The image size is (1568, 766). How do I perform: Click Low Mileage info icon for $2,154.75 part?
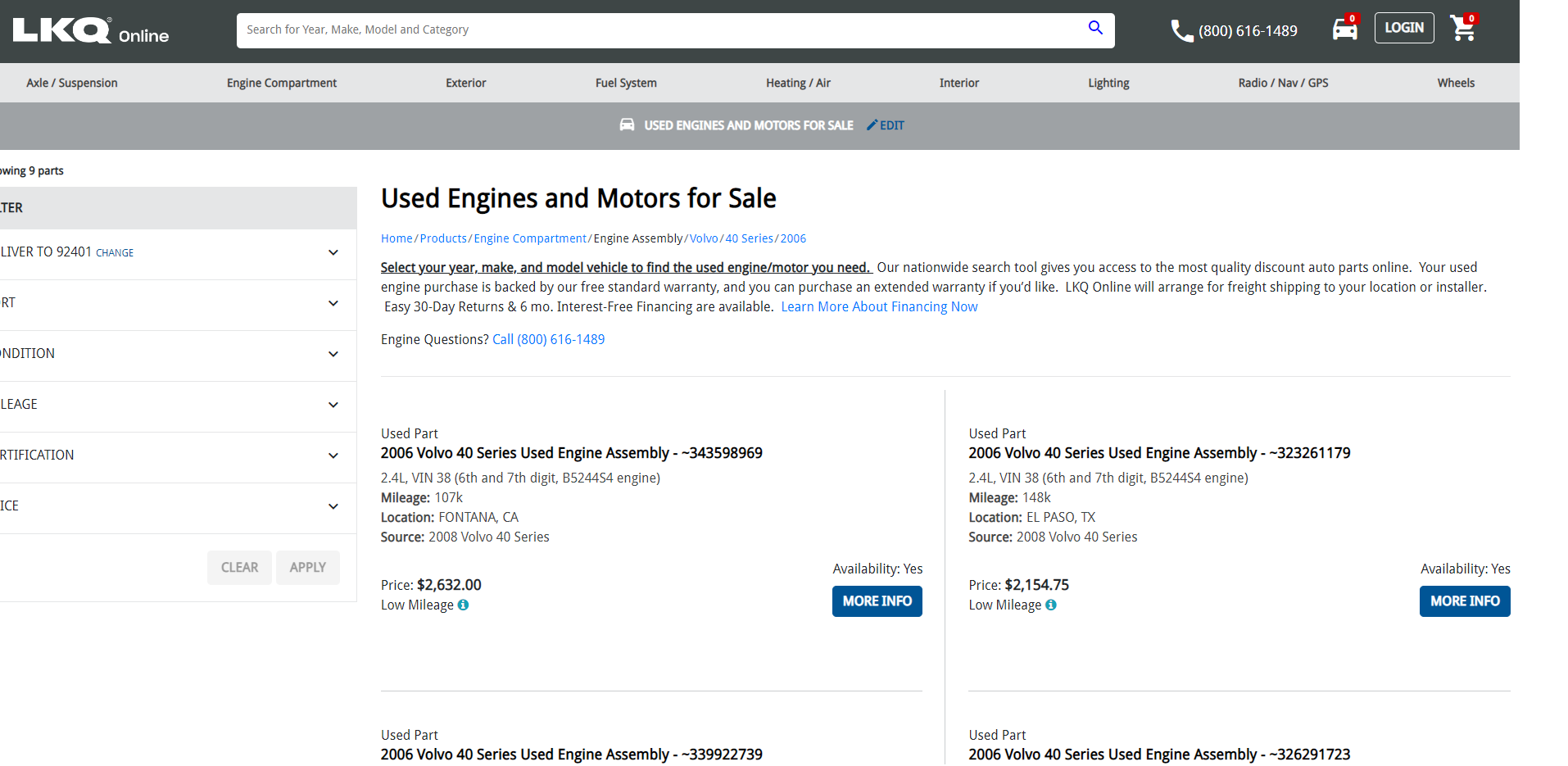(x=1051, y=605)
